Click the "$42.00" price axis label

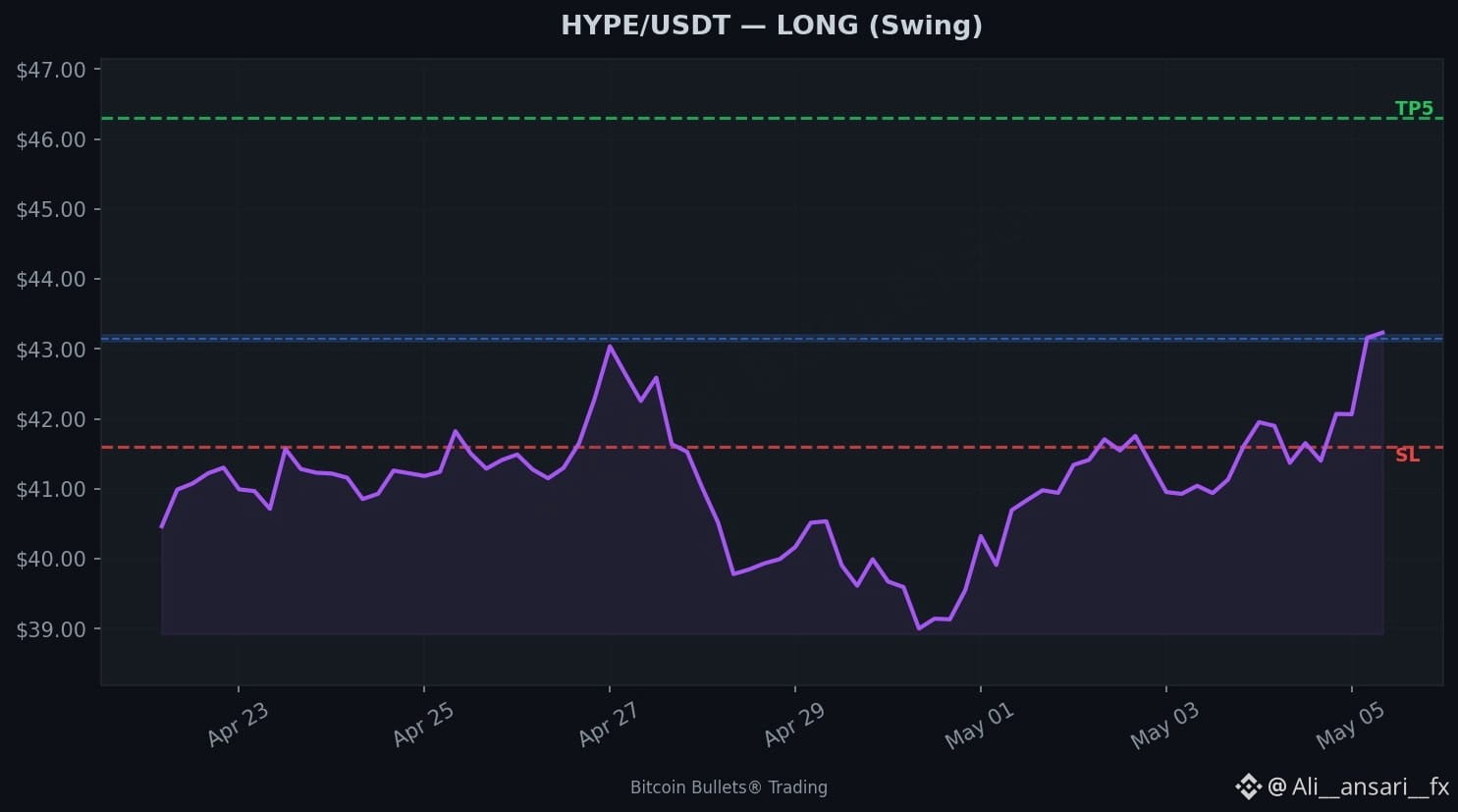pyautogui.click(x=51, y=419)
